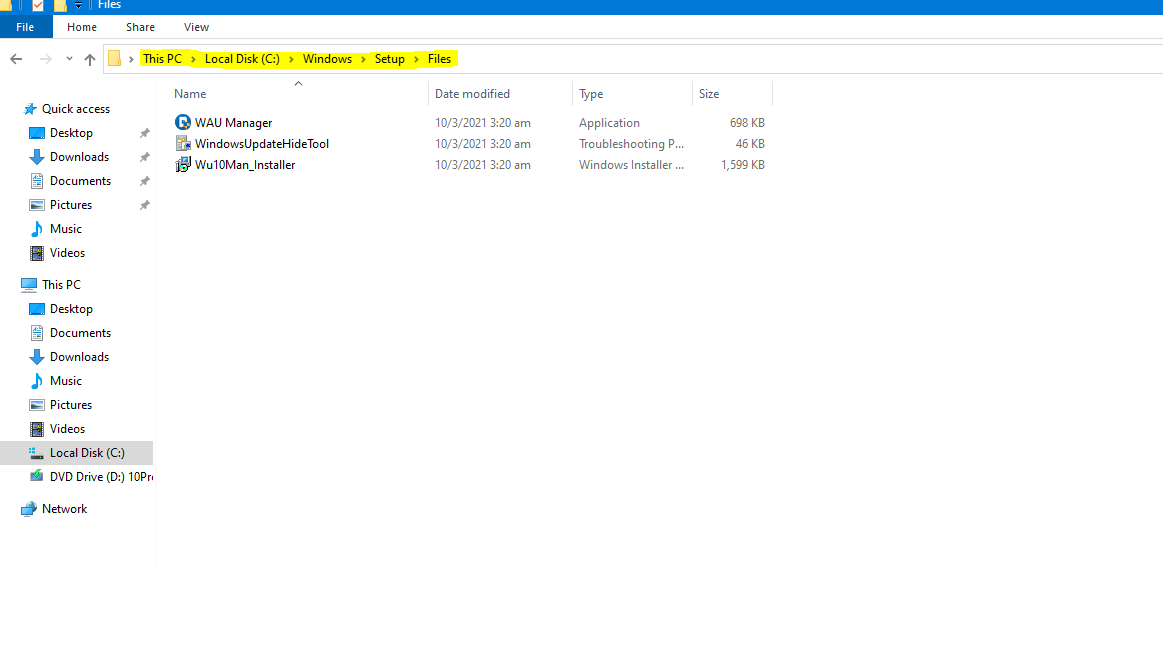Switch to the Share ribbon tab

[x=140, y=27]
